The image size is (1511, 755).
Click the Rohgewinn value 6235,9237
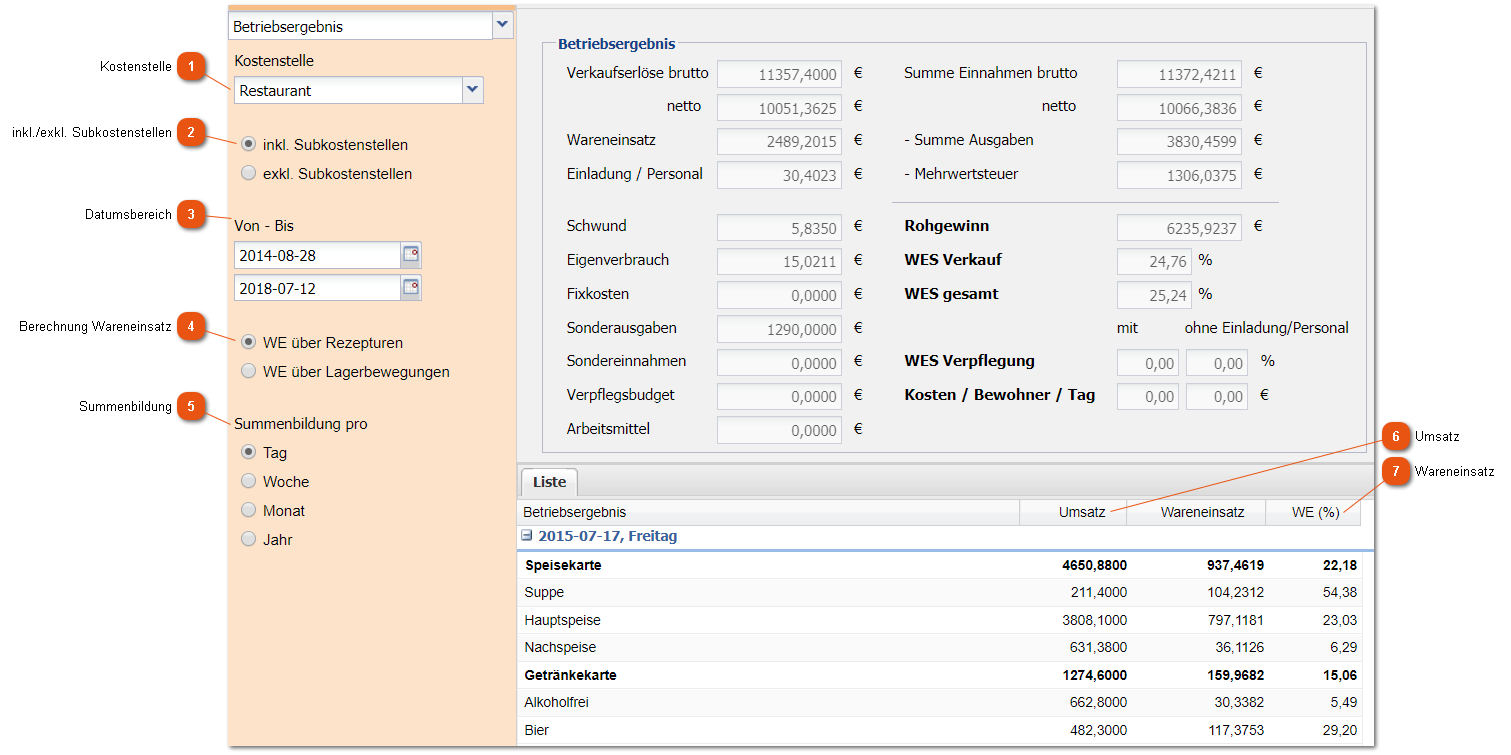click(1179, 227)
